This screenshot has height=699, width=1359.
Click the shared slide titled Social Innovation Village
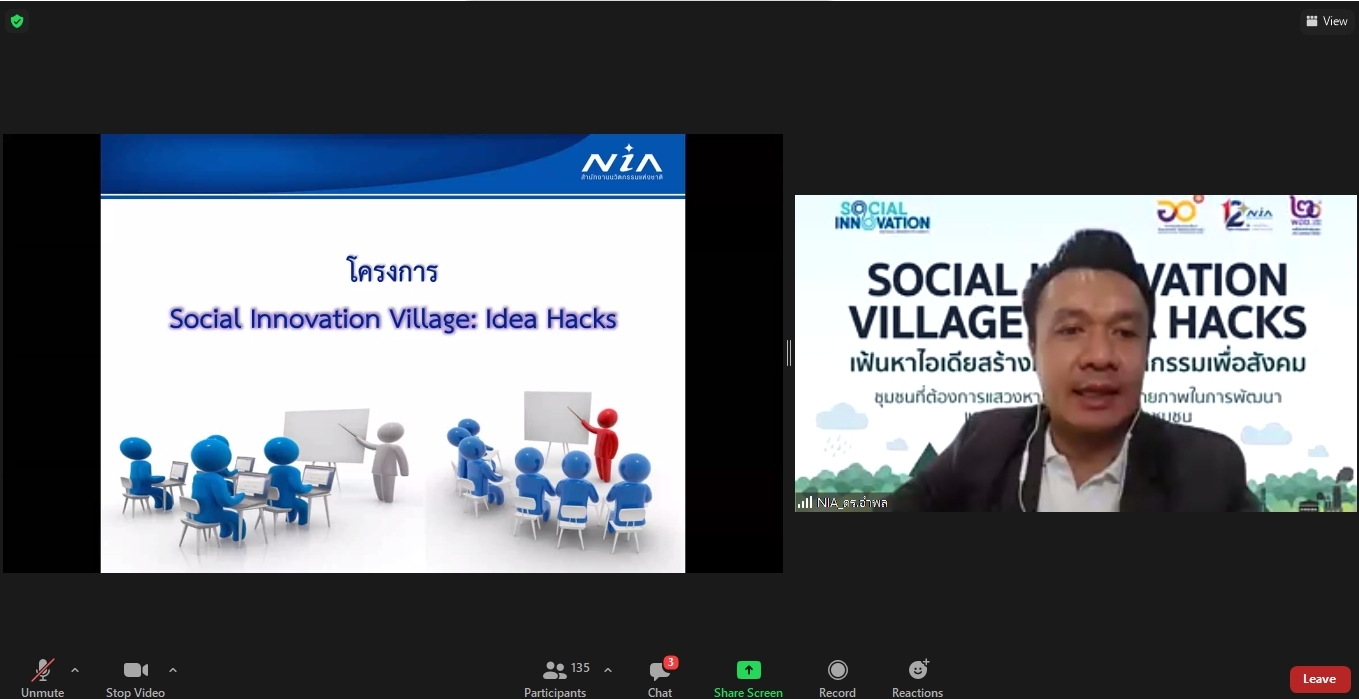tap(393, 353)
